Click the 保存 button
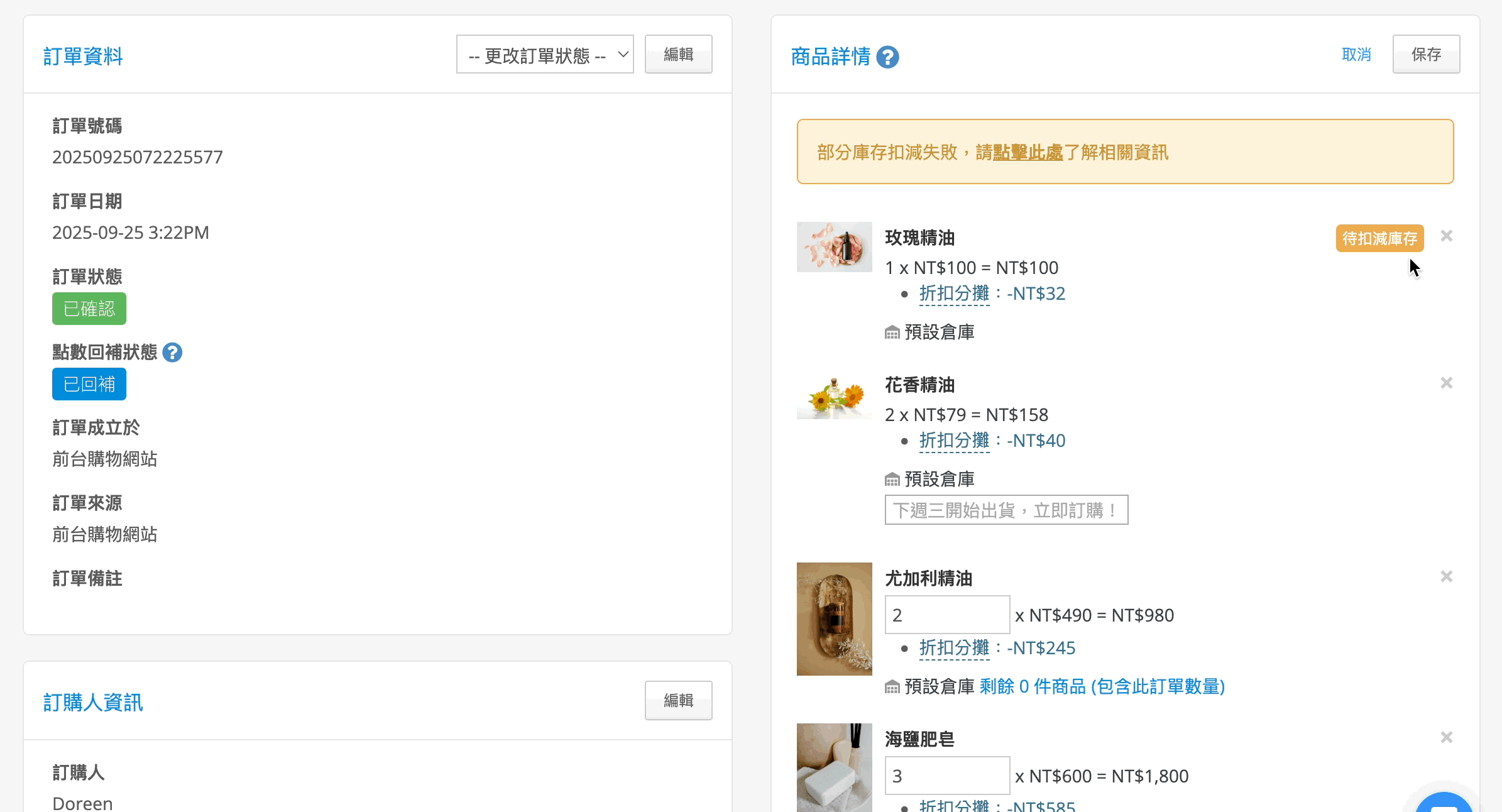The image size is (1502, 812). (1426, 55)
